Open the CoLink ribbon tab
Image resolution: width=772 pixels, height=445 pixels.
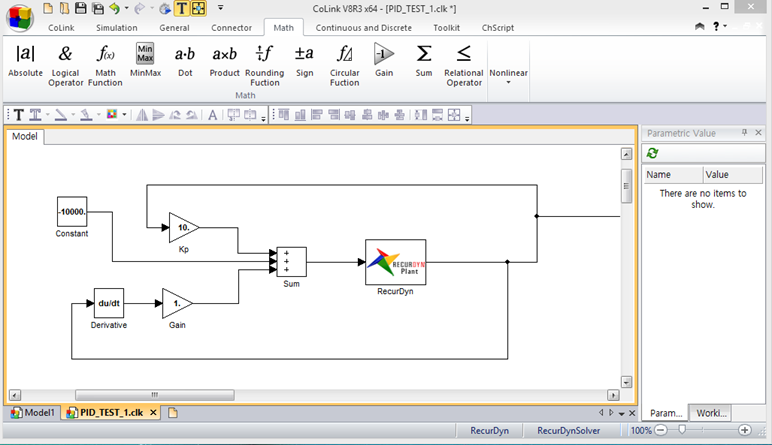[61, 28]
